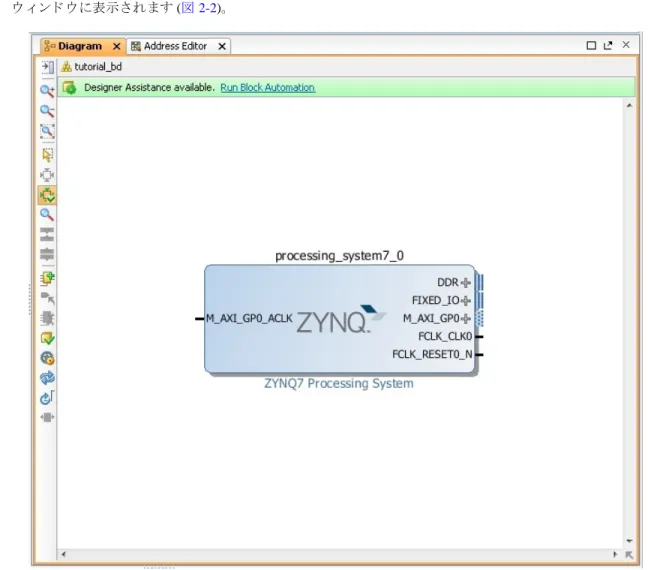This screenshot has width=648, height=570.
Task: Close the Diagram tab
Action: [117, 46]
